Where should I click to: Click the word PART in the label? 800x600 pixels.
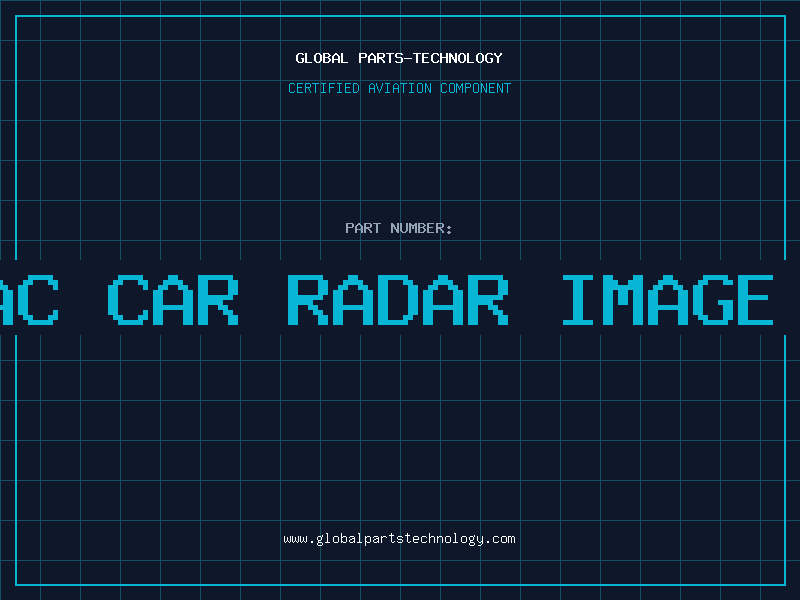tap(363, 228)
